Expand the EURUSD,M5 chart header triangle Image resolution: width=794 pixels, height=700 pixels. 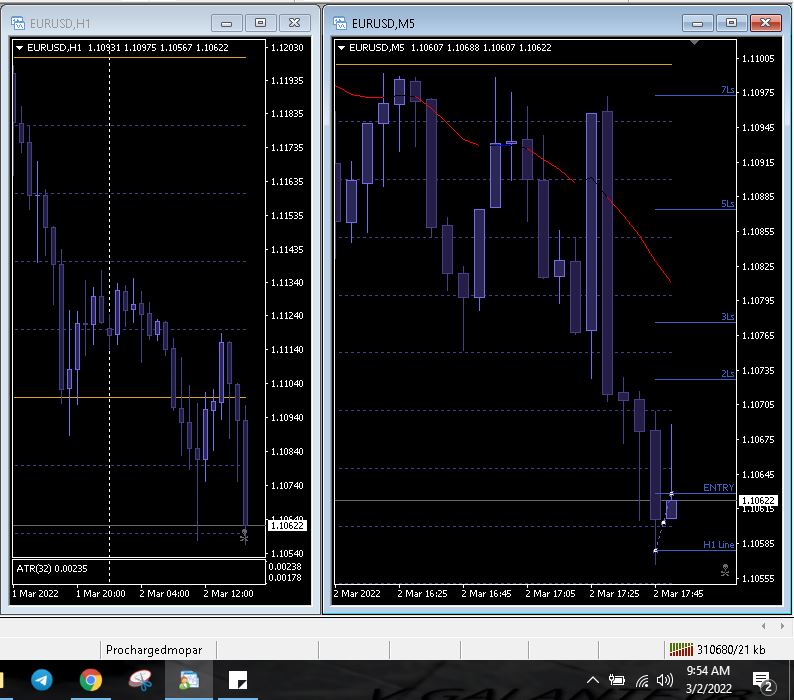click(341, 48)
